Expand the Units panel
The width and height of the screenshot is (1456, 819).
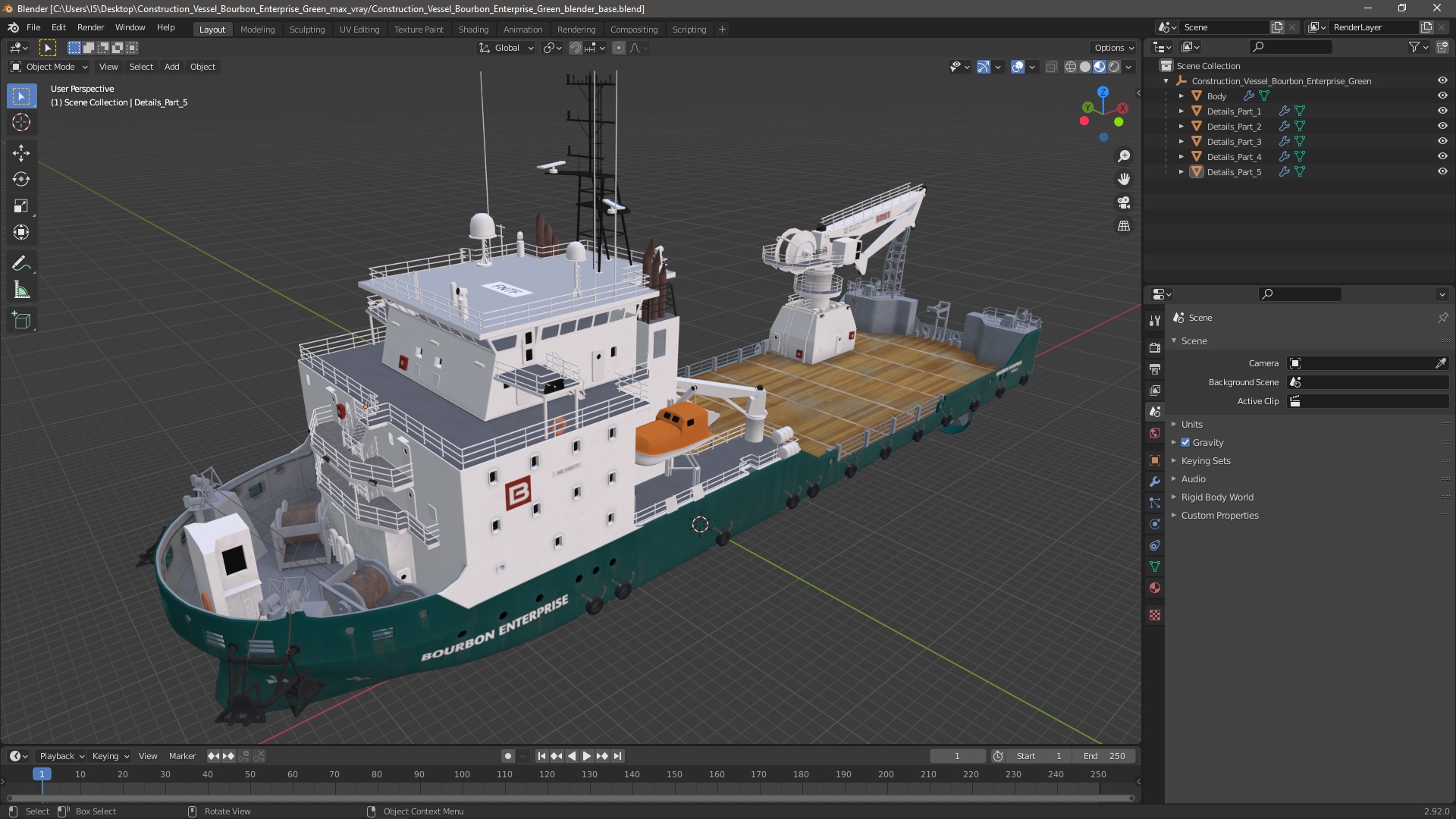coord(1191,424)
